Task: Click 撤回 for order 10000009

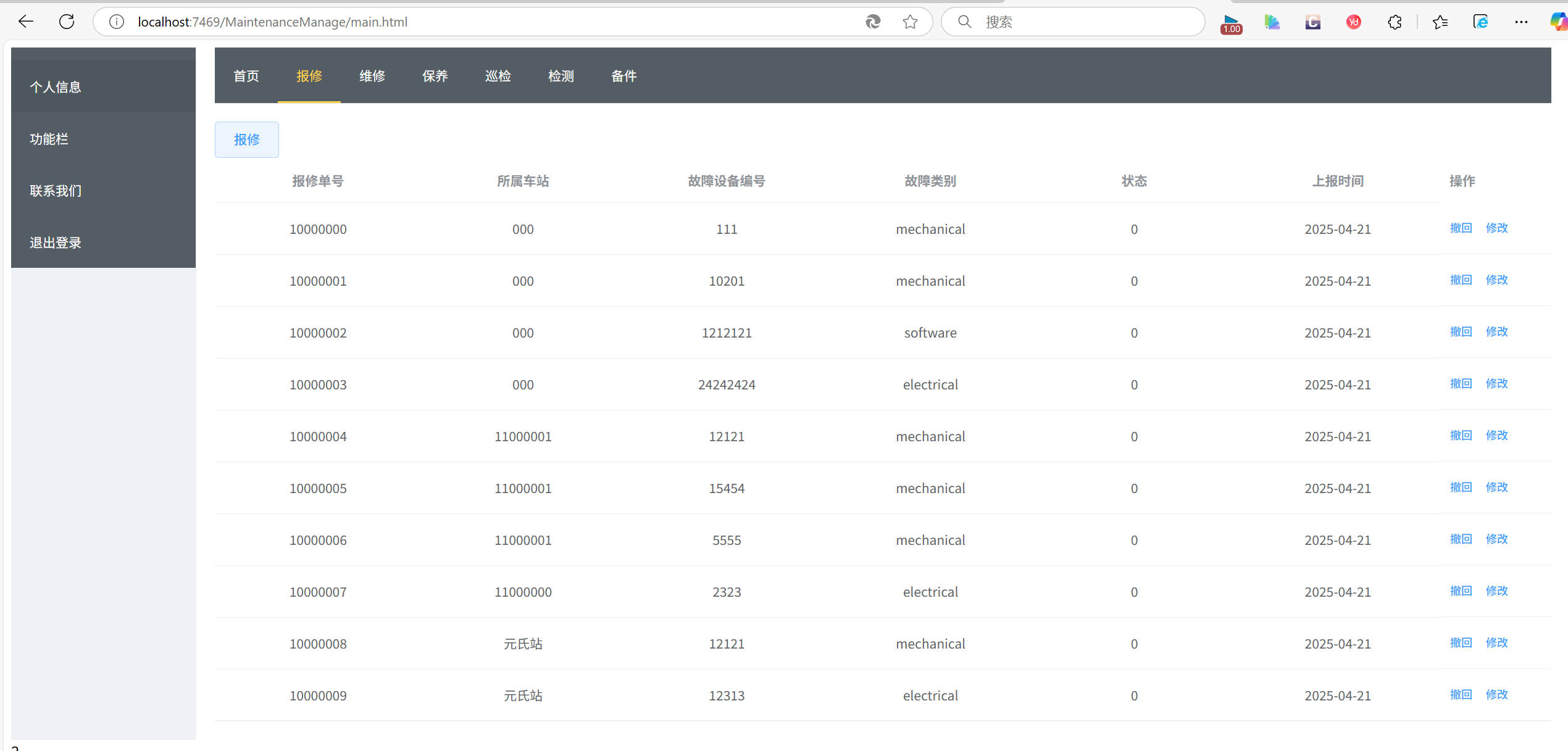Action: point(1461,695)
